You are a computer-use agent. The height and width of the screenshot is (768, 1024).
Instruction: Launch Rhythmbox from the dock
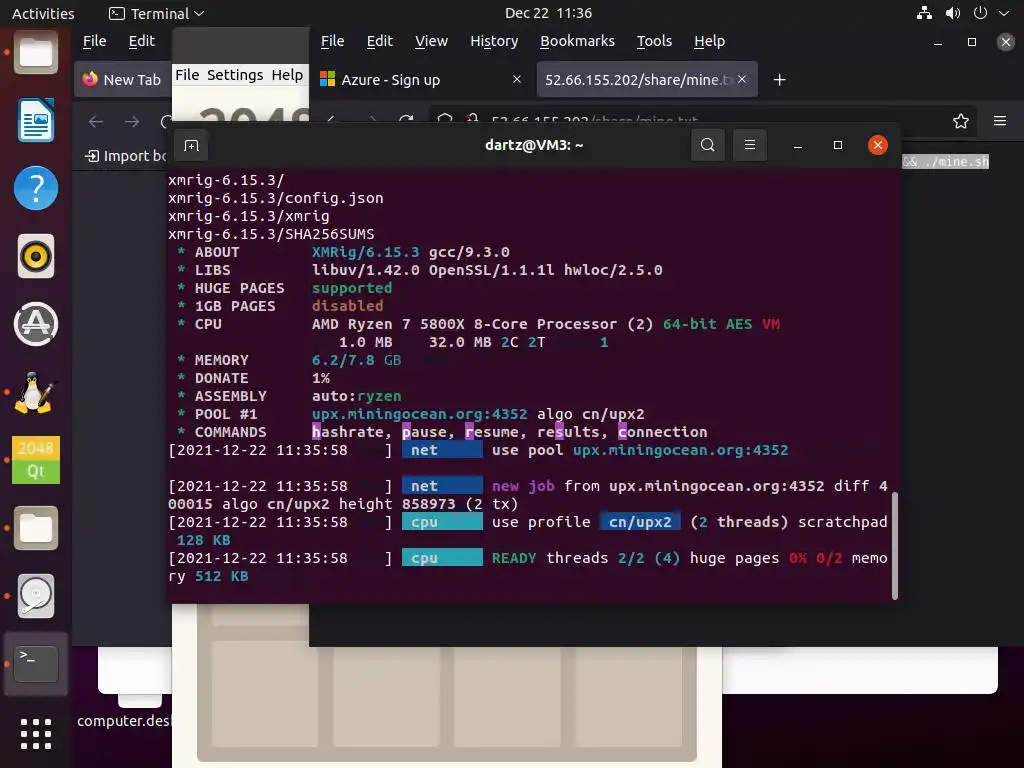[36, 256]
